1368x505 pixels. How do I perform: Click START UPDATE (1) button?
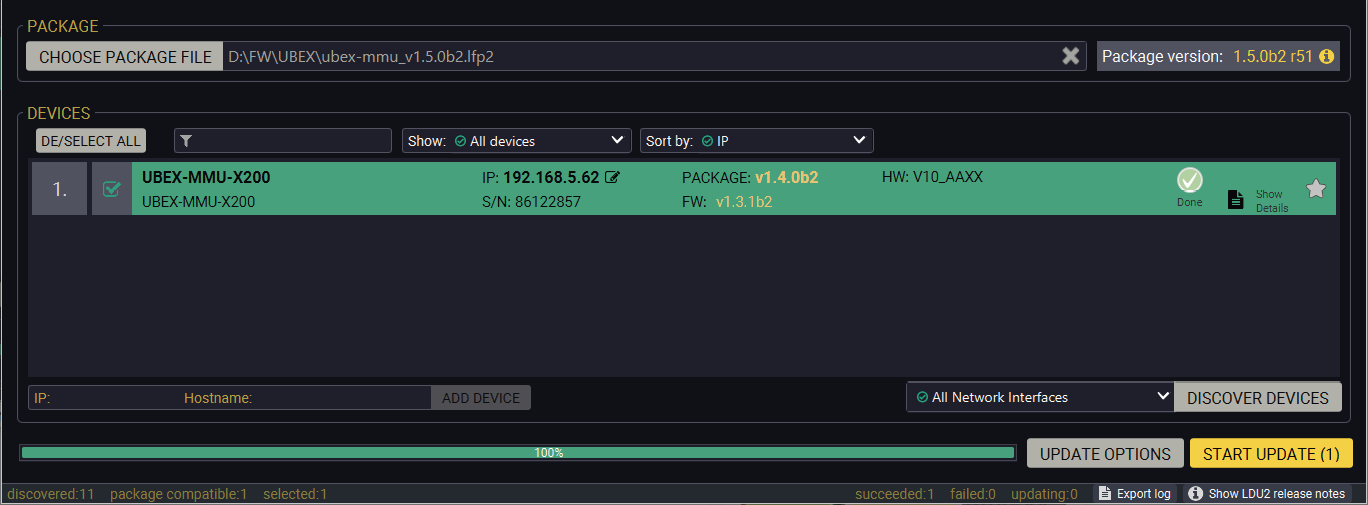pyautogui.click(x=1271, y=454)
